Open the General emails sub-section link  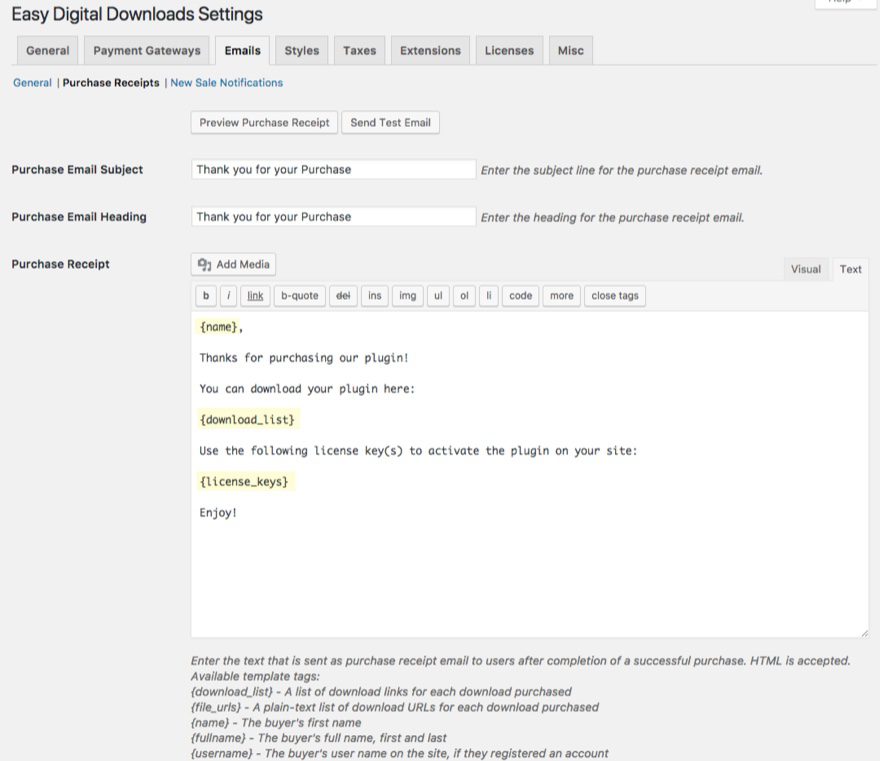32,83
